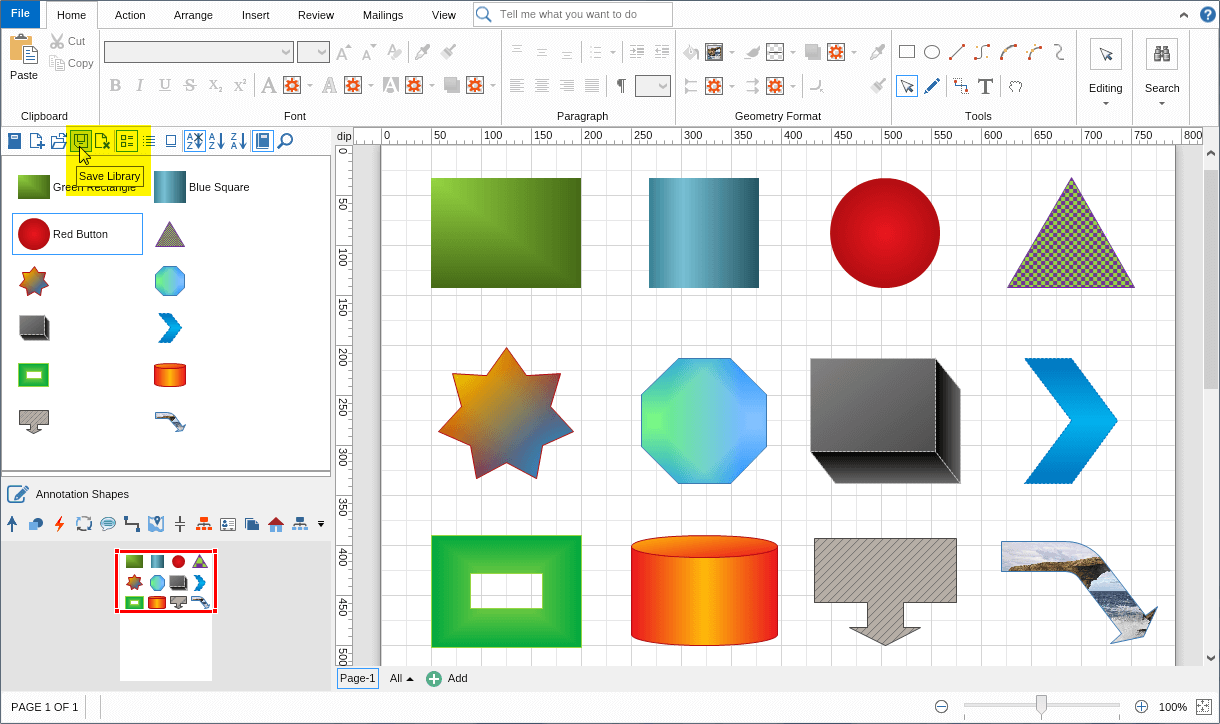The height and width of the screenshot is (724, 1220).
Task: Toggle the icons-only library view
Action: pos(171,141)
